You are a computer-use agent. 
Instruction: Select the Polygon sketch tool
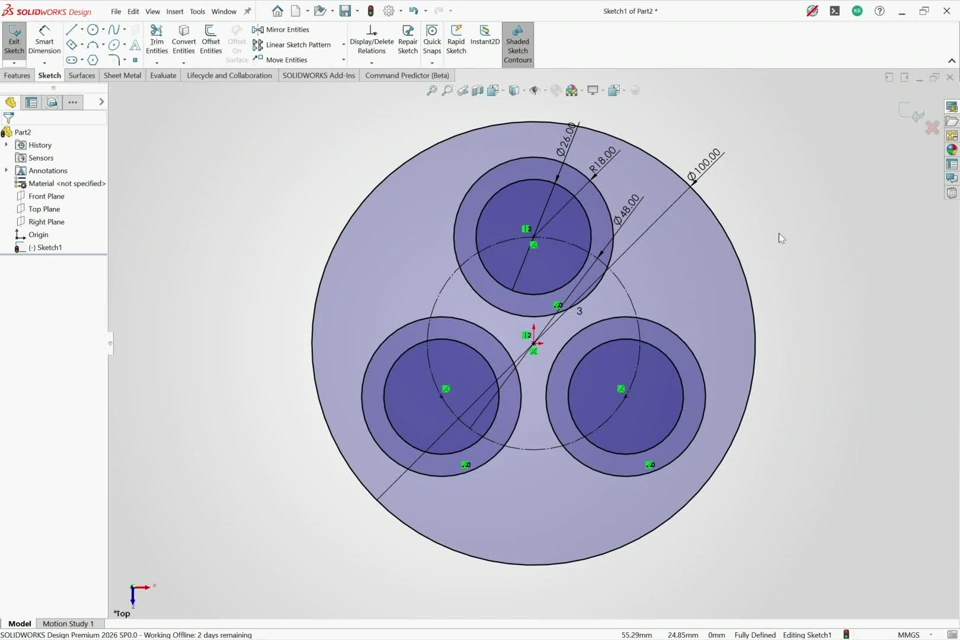[92, 60]
